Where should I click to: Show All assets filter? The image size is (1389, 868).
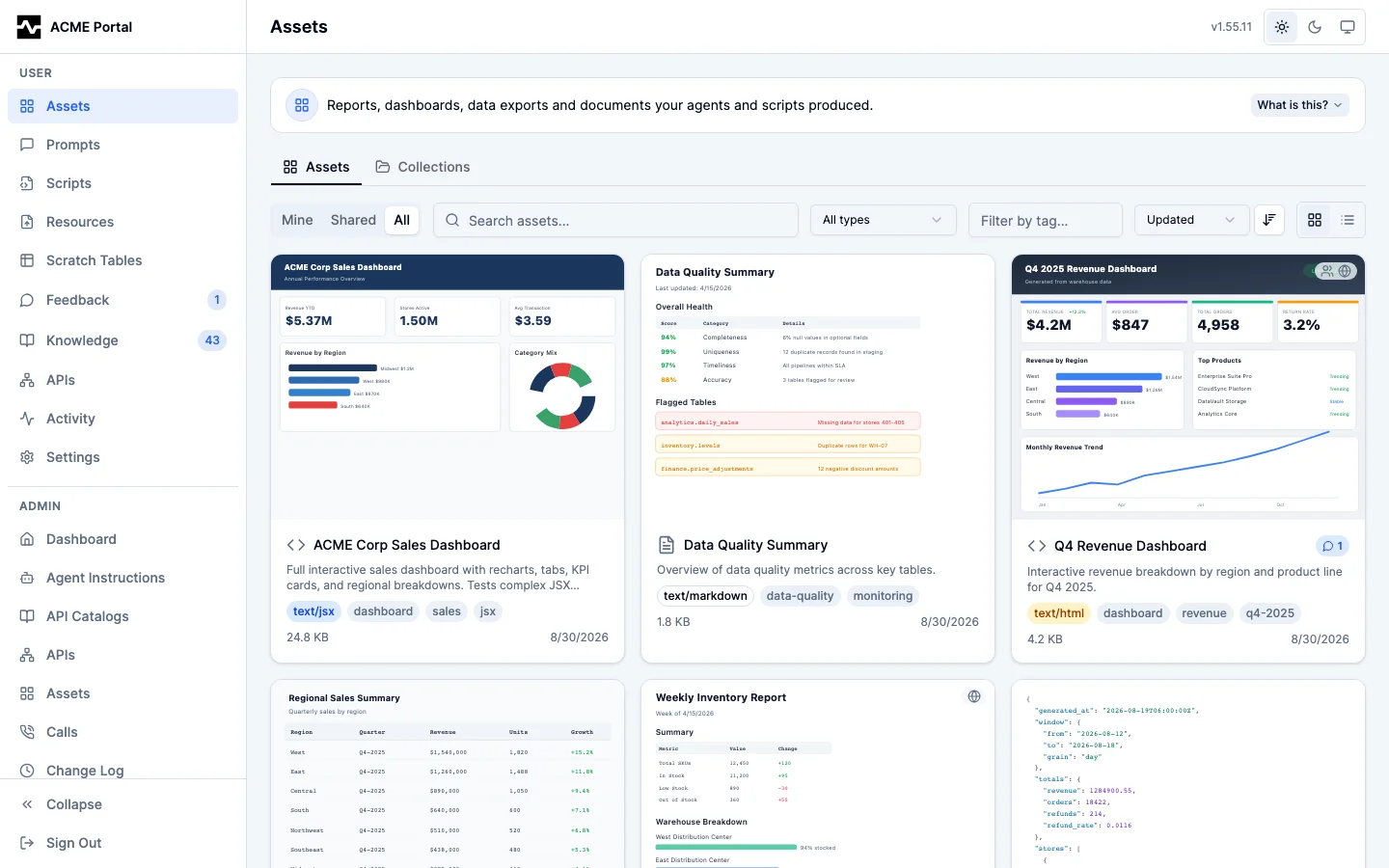click(x=402, y=220)
